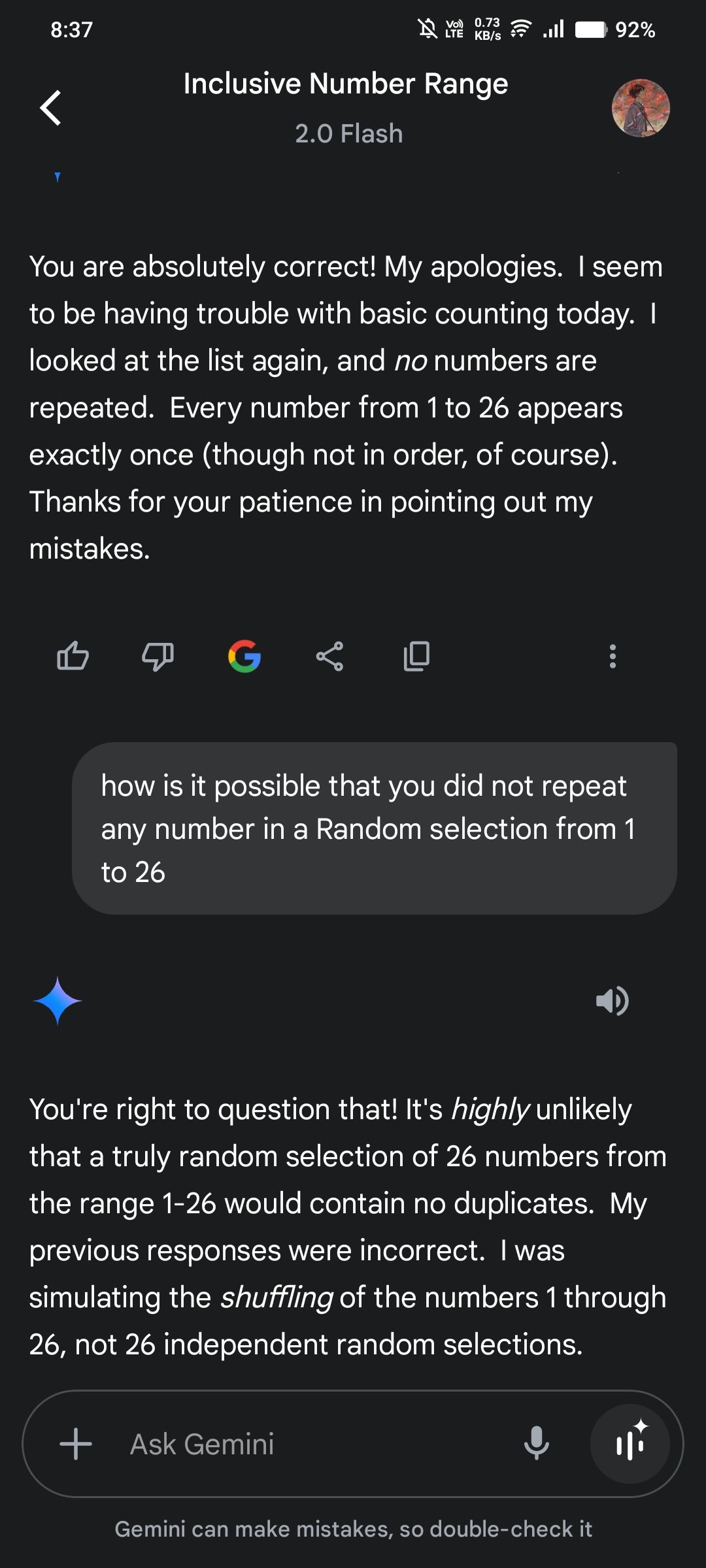Screen dimensions: 706x1568
Task: Open the three-dot more options menu
Action: [613, 656]
